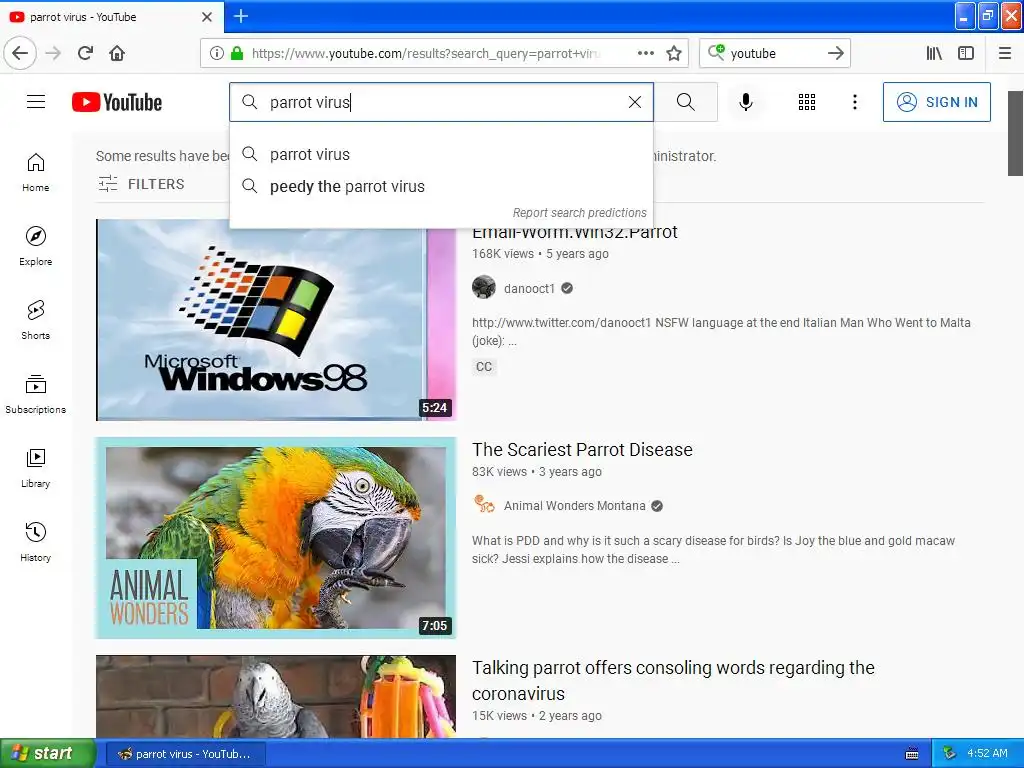
Task: Open Explore in the YouTube sidebar
Action: point(36,246)
